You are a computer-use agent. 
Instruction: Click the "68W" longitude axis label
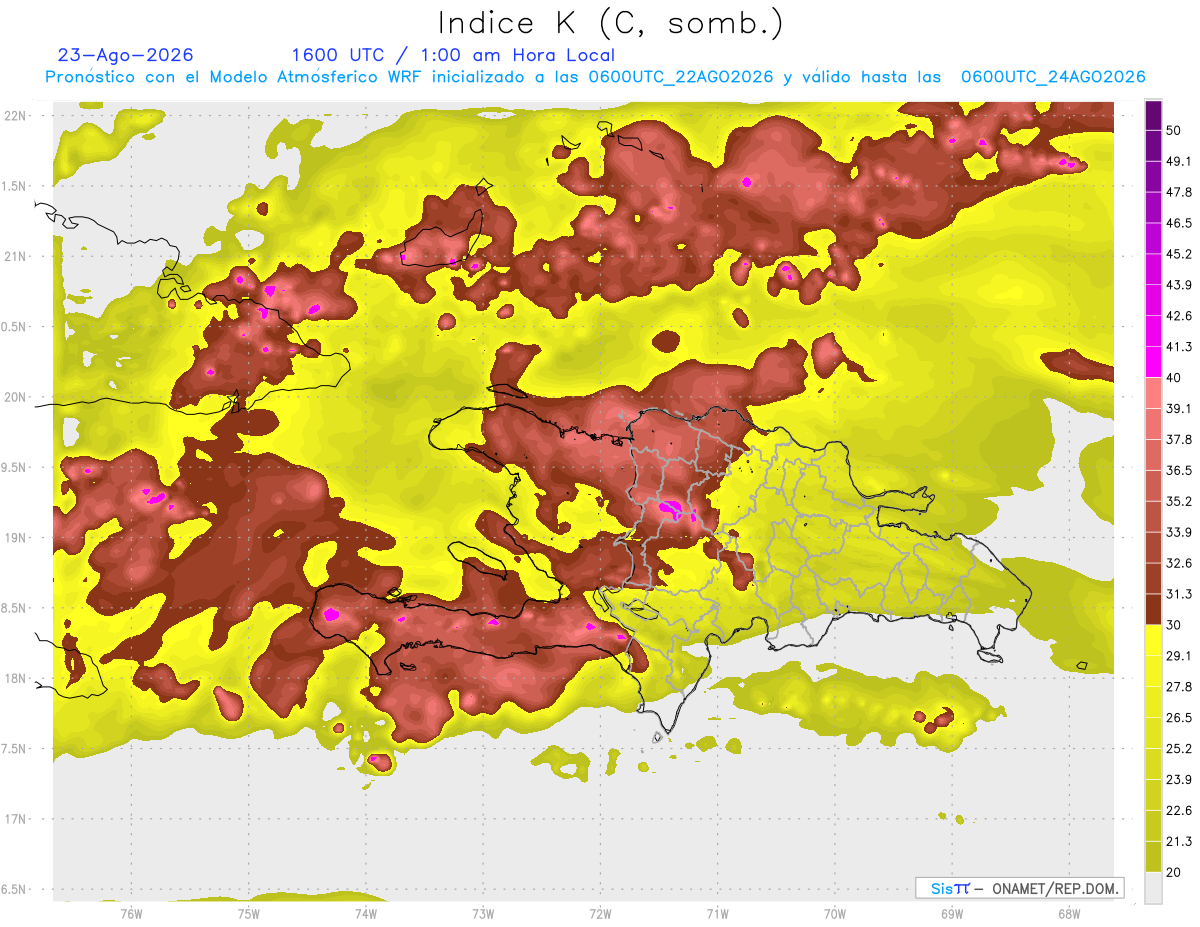pos(1069,913)
